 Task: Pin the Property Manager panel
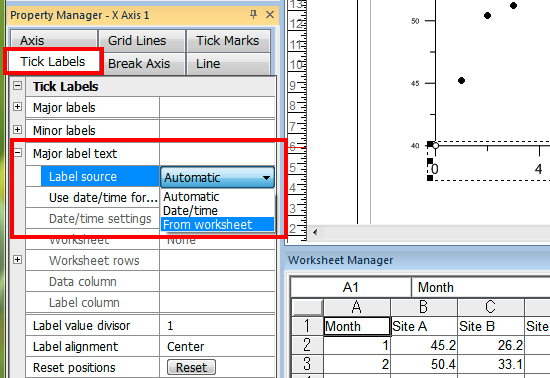tap(253, 15)
